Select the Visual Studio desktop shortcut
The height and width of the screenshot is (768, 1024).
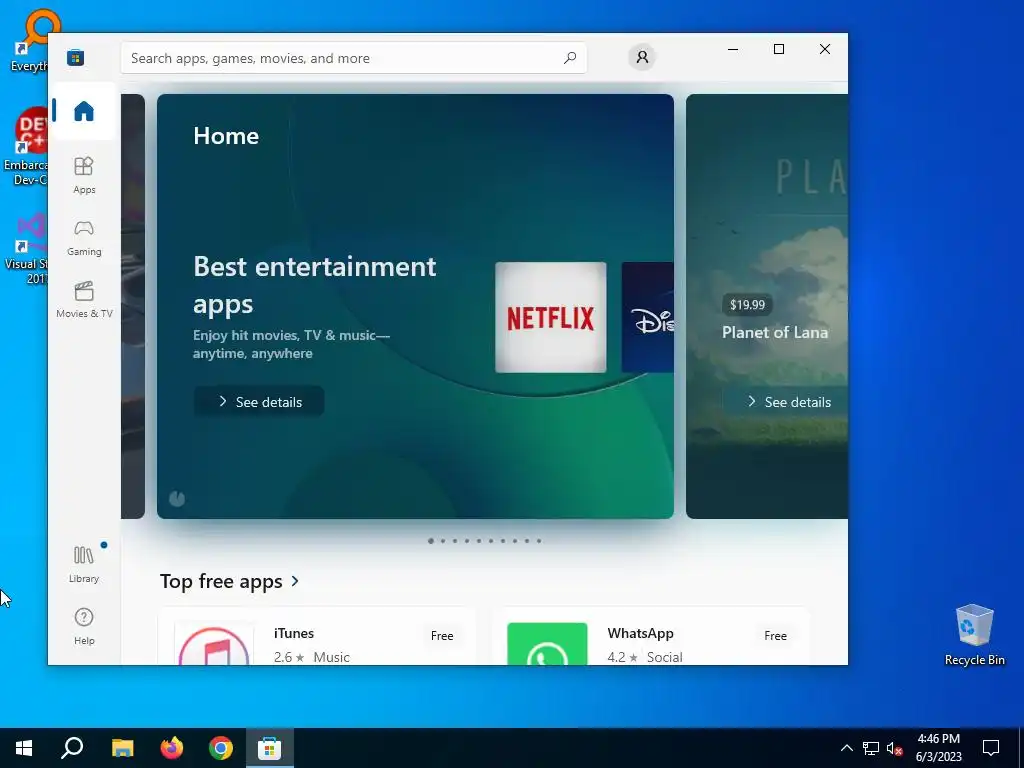click(26, 249)
